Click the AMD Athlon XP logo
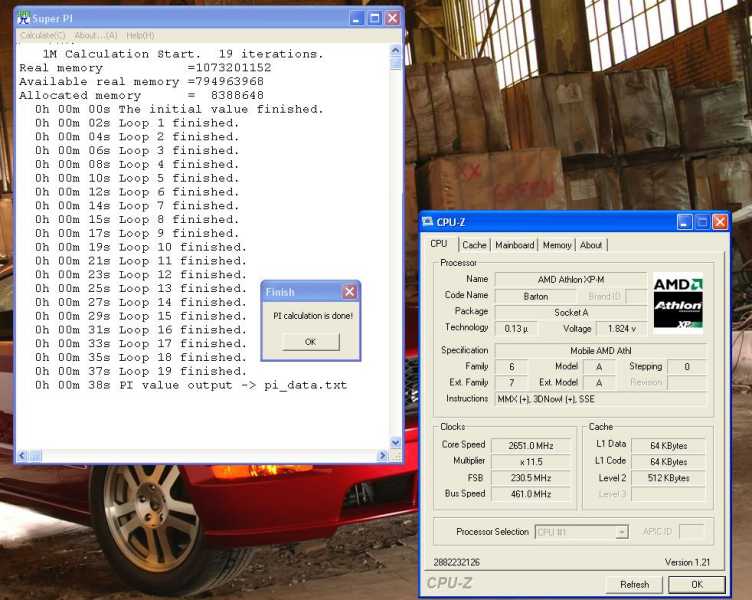 [x=678, y=301]
